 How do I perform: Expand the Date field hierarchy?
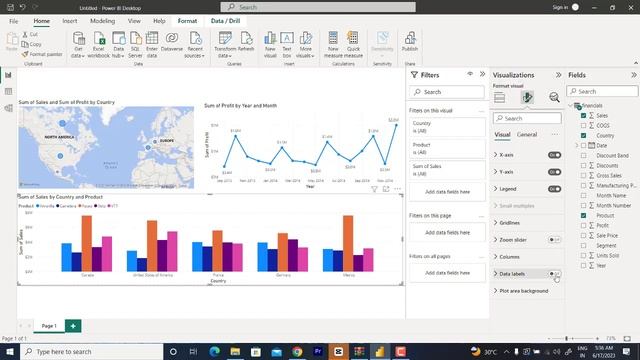tap(576, 145)
